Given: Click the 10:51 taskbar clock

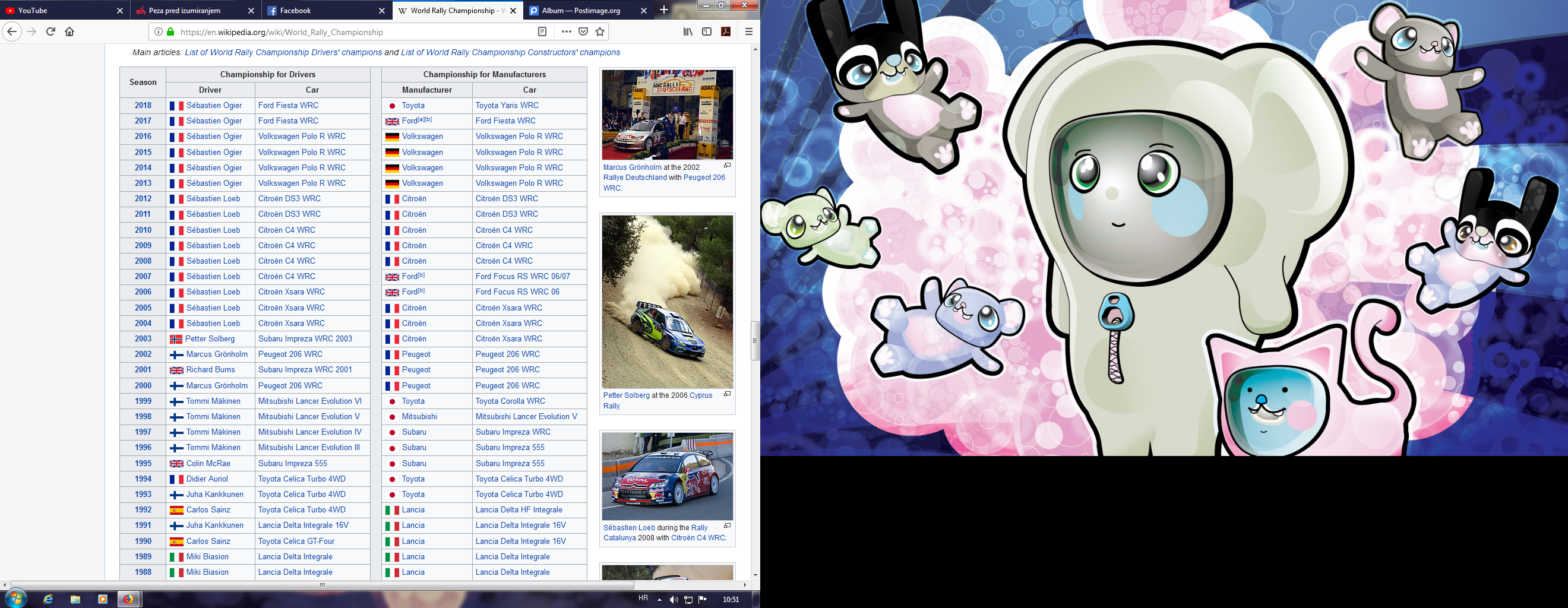Looking at the screenshot, I should pyautogui.click(x=731, y=600).
